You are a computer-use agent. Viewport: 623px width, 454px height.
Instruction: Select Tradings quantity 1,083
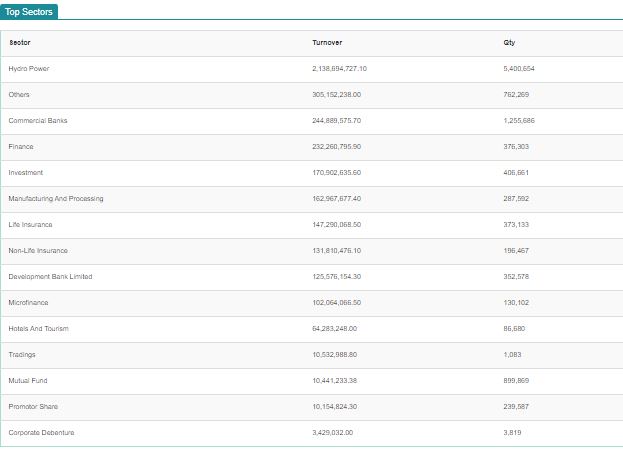pyautogui.click(x=512, y=354)
